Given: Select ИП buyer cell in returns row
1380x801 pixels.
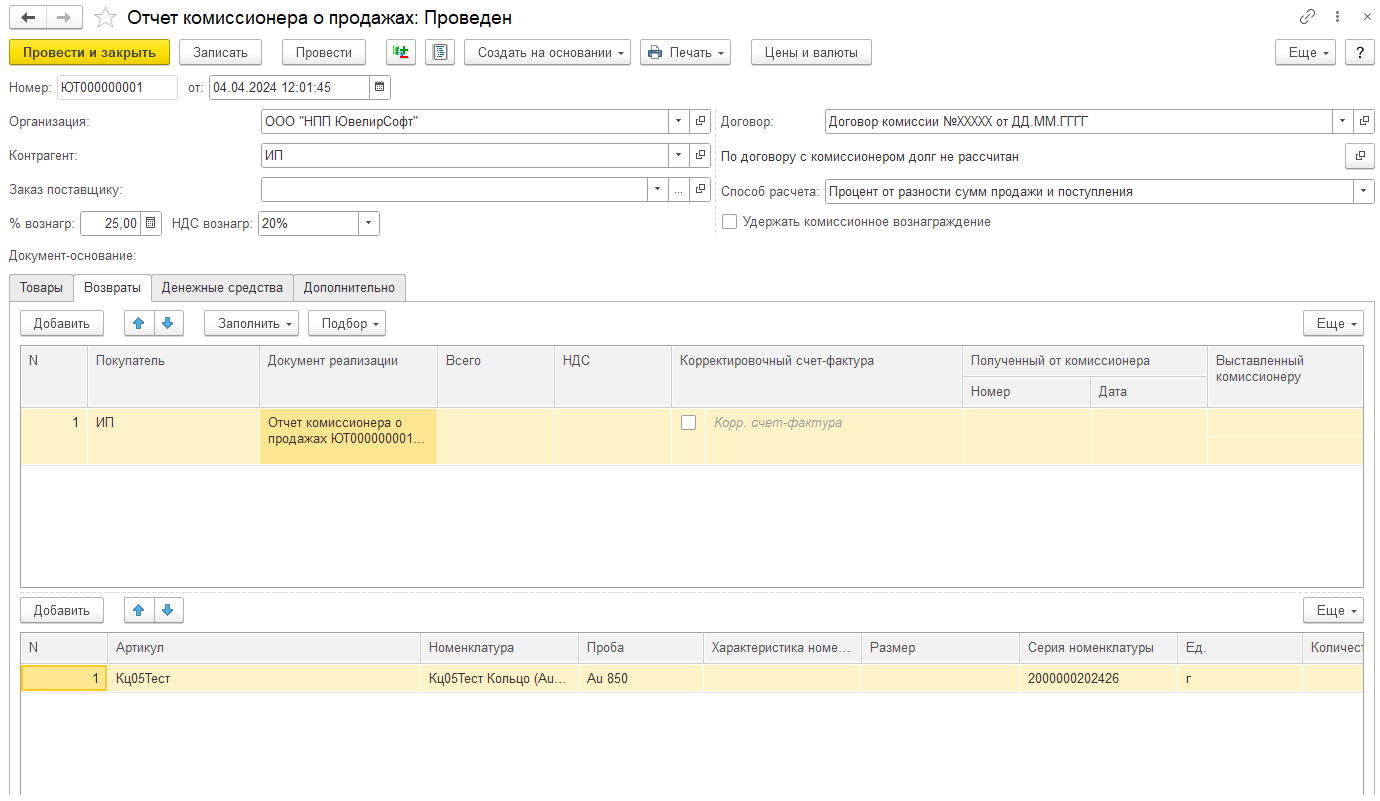Looking at the screenshot, I should pyautogui.click(x=173, y=436).
